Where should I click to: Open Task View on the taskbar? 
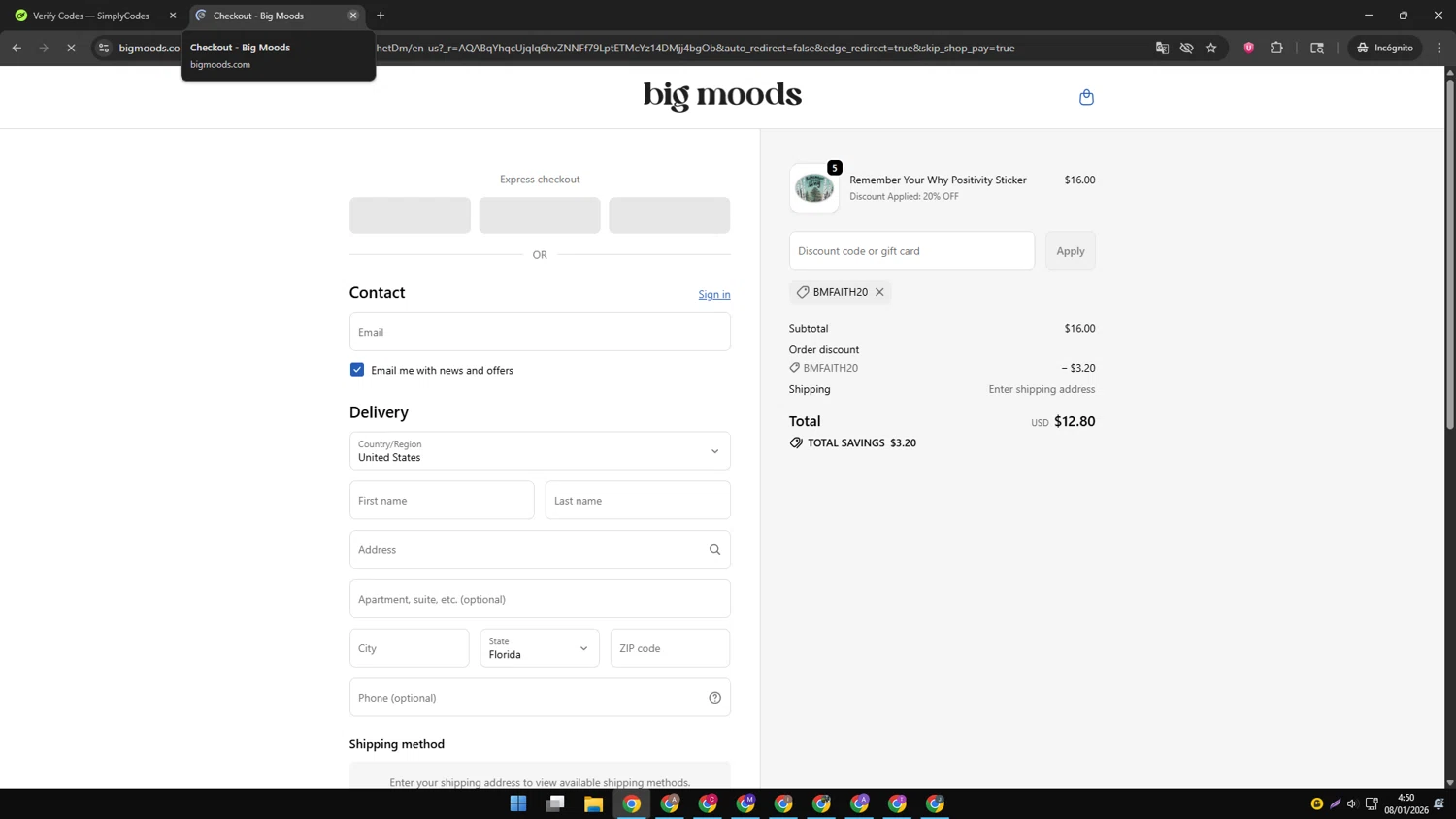pos(555,803)
